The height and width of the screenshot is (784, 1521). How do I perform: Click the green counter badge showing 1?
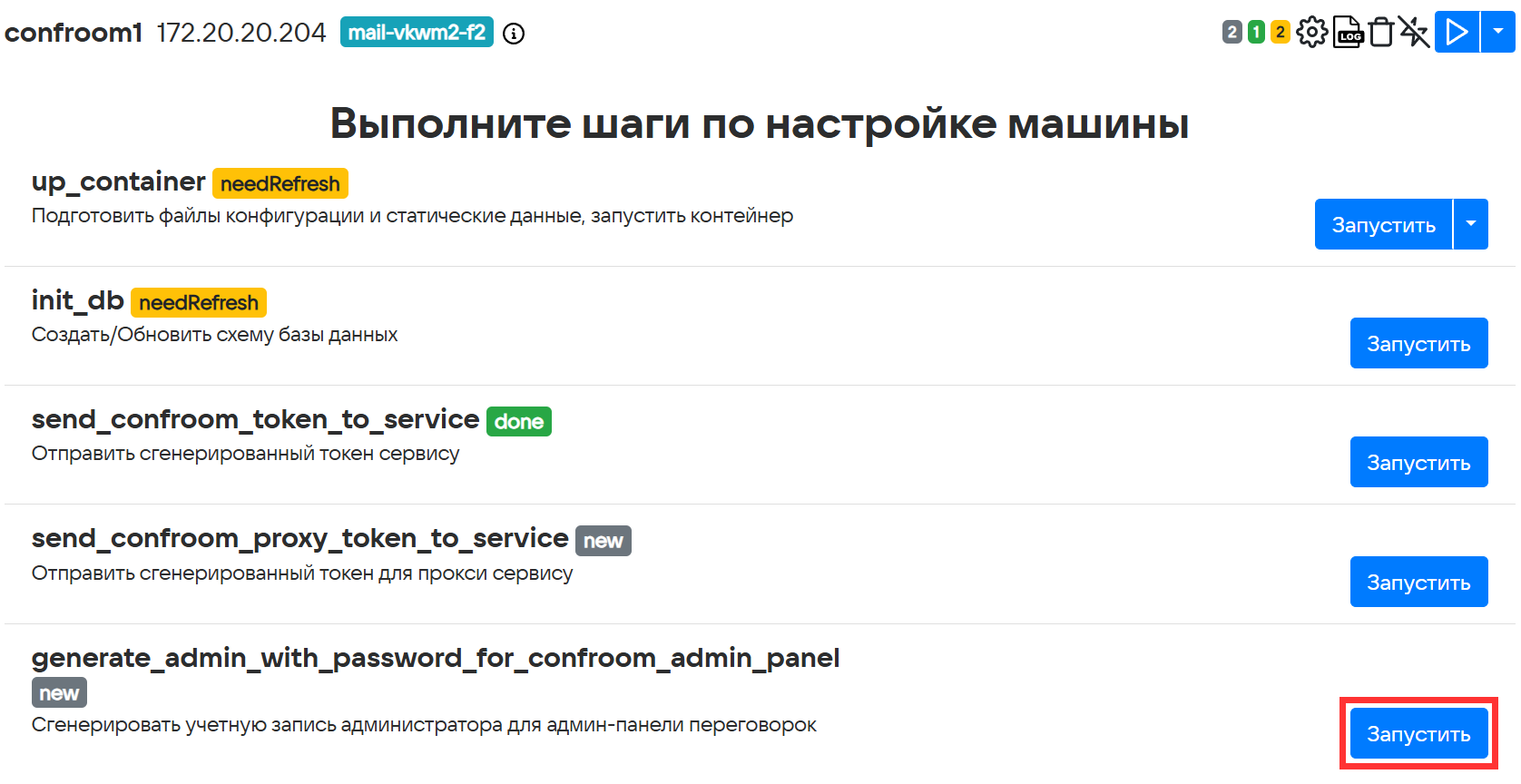click(x=1256, y=33)
